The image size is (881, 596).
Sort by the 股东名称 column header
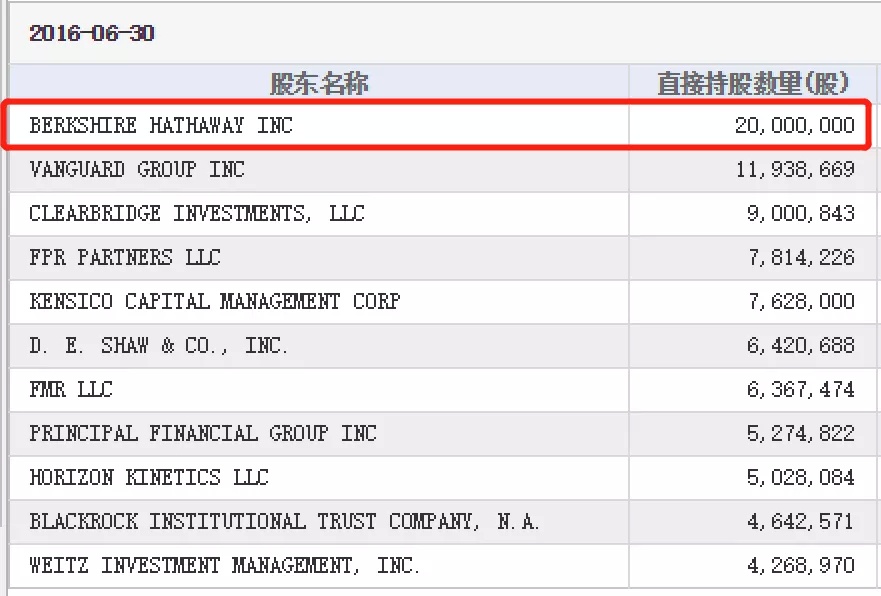(x=319, y=84)
